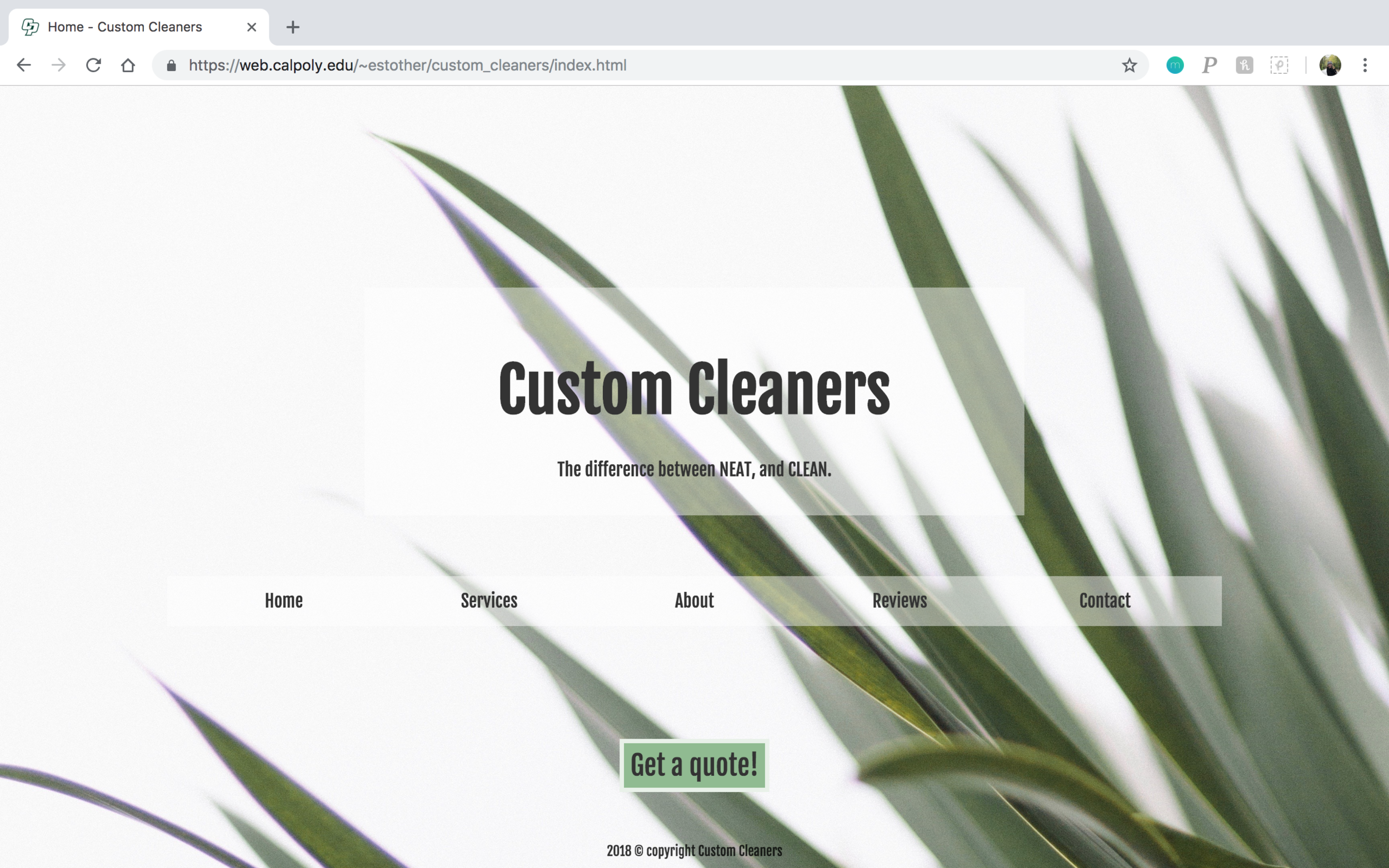The image size is (1389, 868).
Task: Reload the current page
Action: (x=93, y=65)
